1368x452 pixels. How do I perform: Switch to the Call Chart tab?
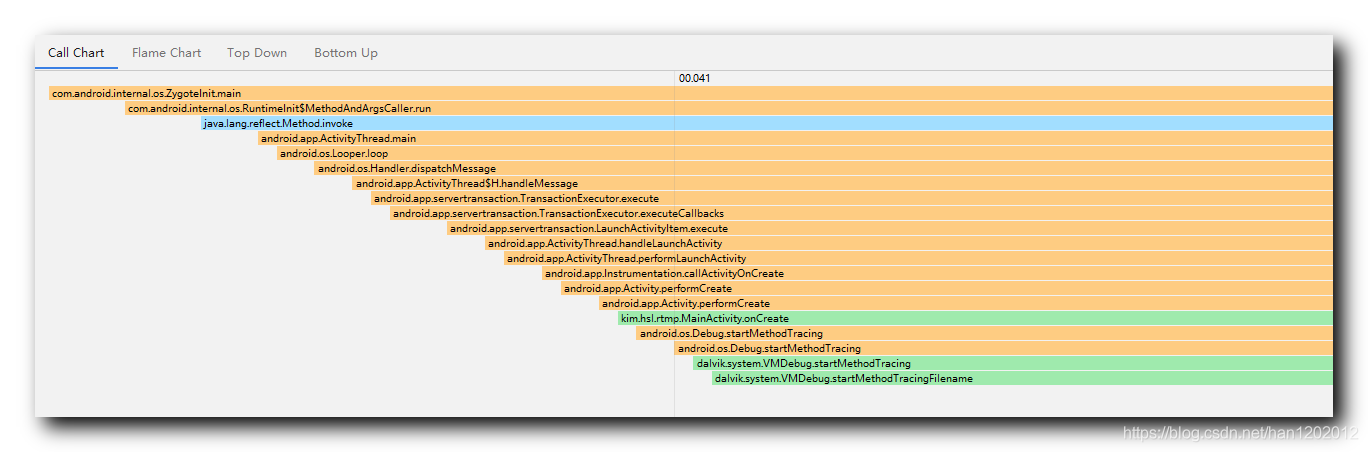tap(76, 53)
